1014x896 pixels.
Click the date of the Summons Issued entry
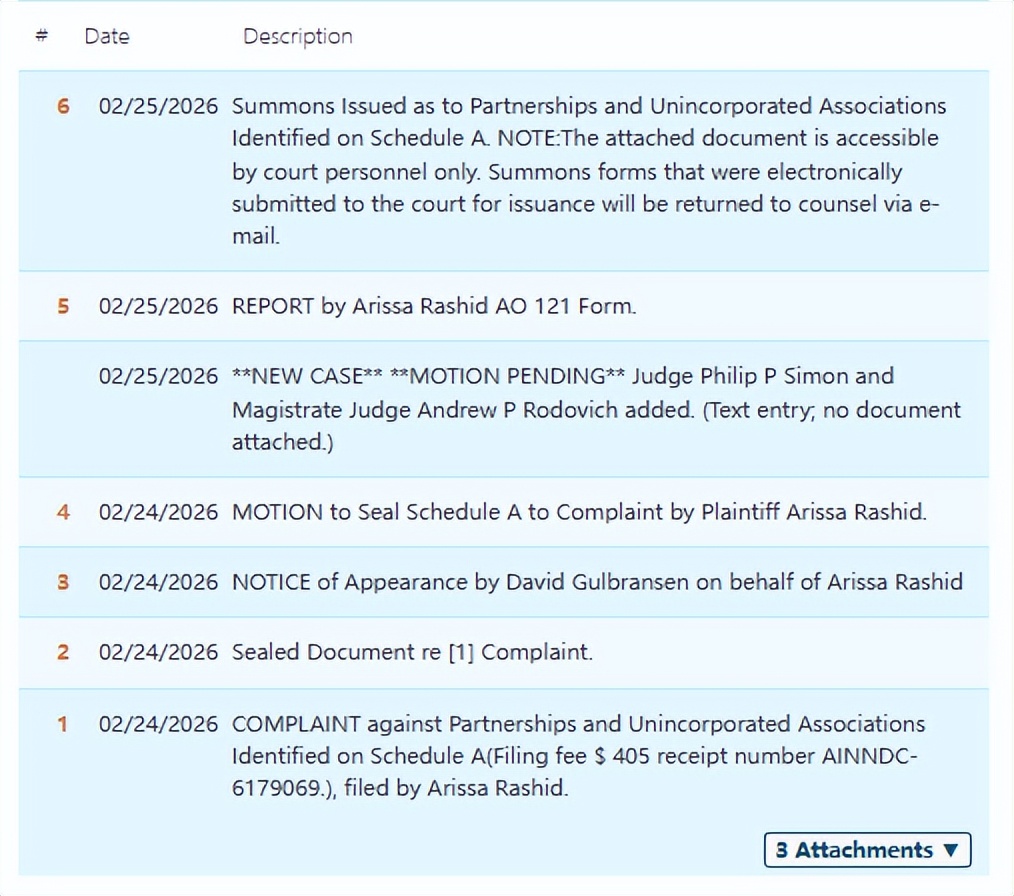[x=158, y=106]
